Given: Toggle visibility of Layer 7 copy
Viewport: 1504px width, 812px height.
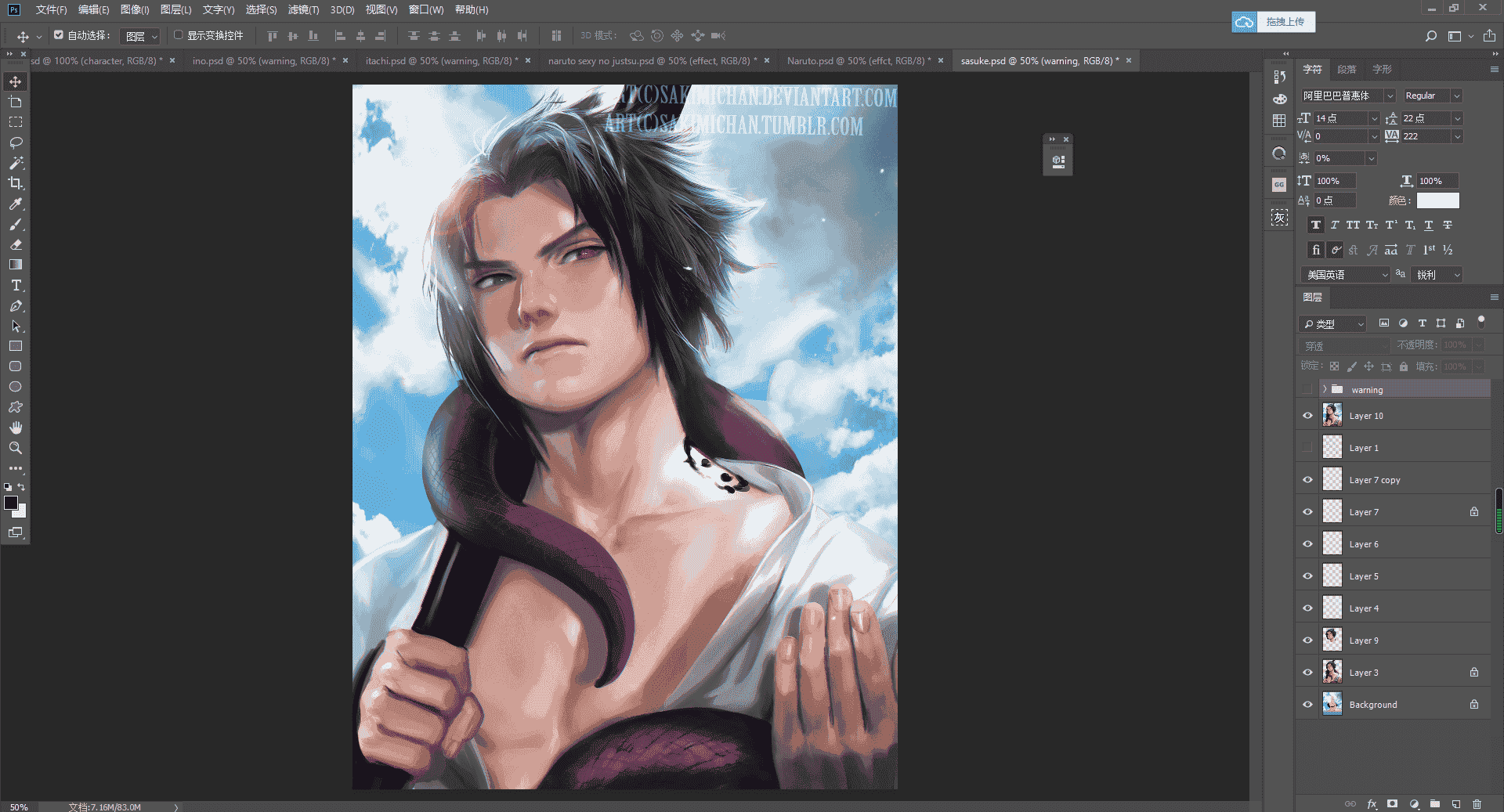Looking at the screenshot, I should (x=1307, y=480).
